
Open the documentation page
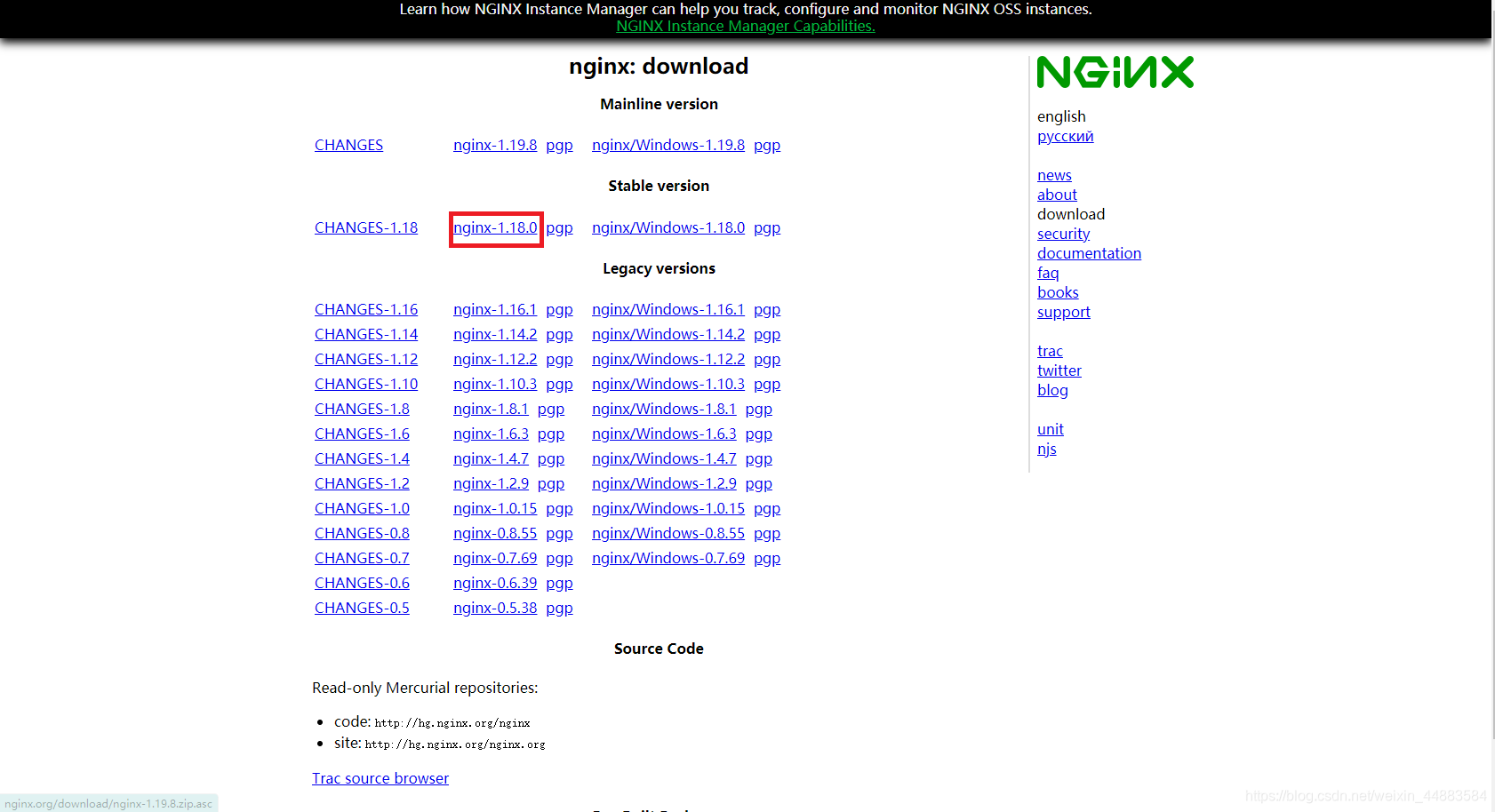pyautogui.click(x=1089, y=253)
